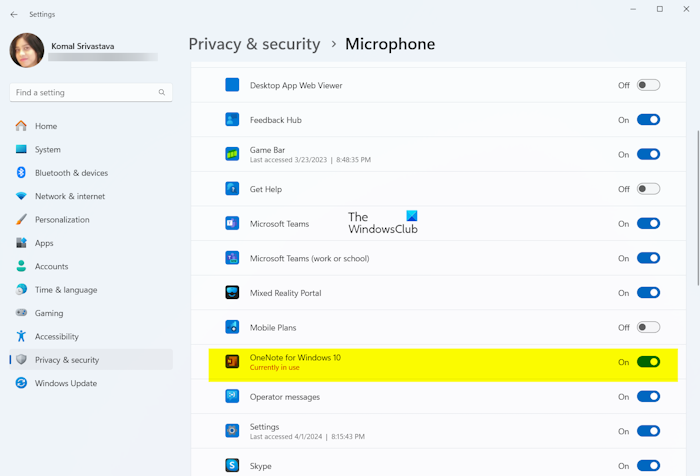Click the Mixed Reality Portal icon

coord(232,292)
